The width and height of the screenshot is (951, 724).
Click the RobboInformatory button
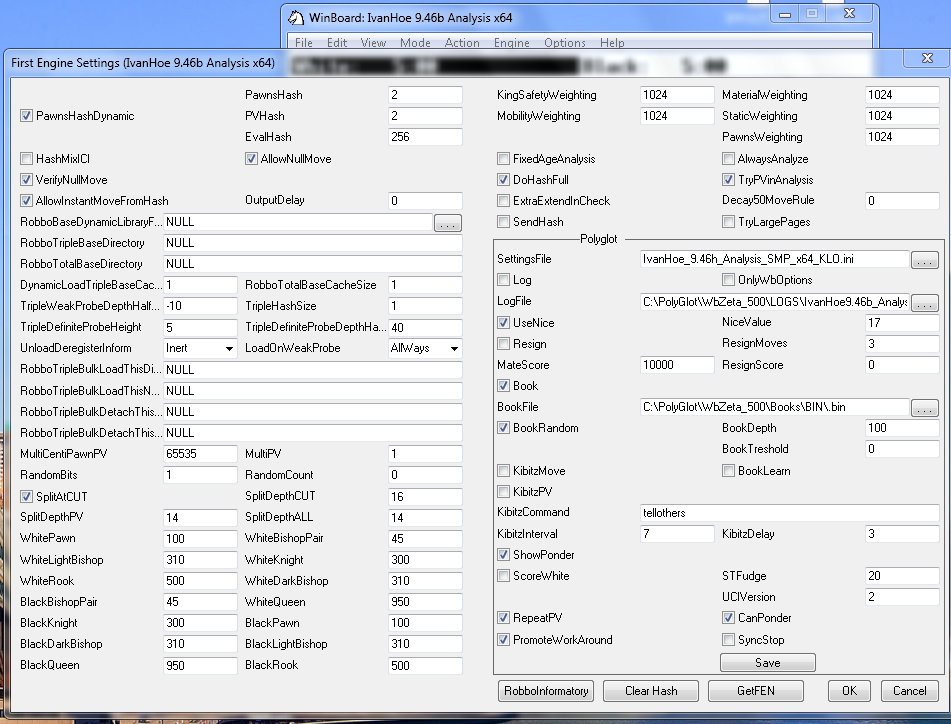546,691
